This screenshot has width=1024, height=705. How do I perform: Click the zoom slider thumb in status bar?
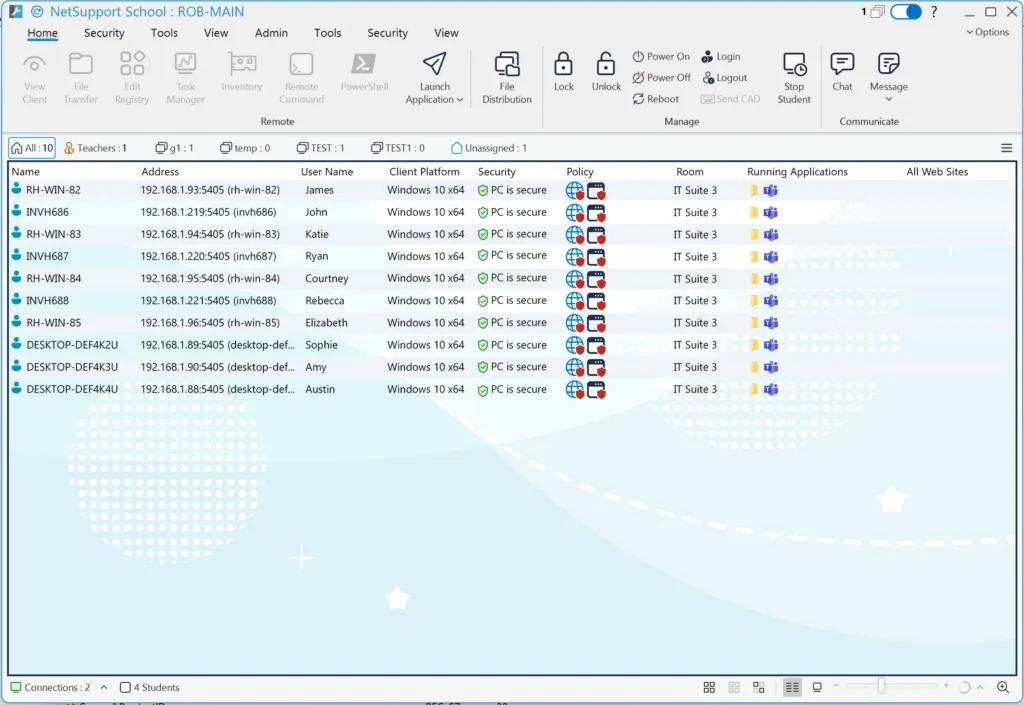tap(882, 686)
